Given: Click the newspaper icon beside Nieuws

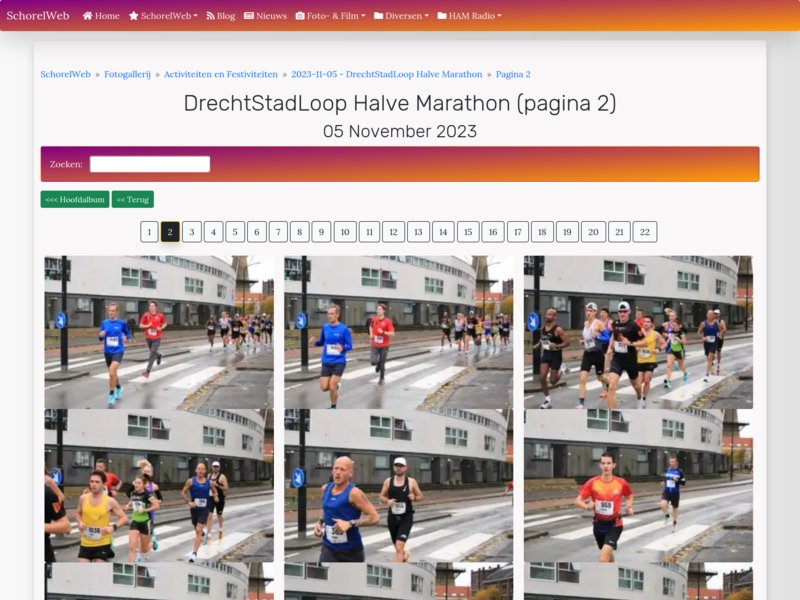Looking at the screenshot, I should click(249, 16).
